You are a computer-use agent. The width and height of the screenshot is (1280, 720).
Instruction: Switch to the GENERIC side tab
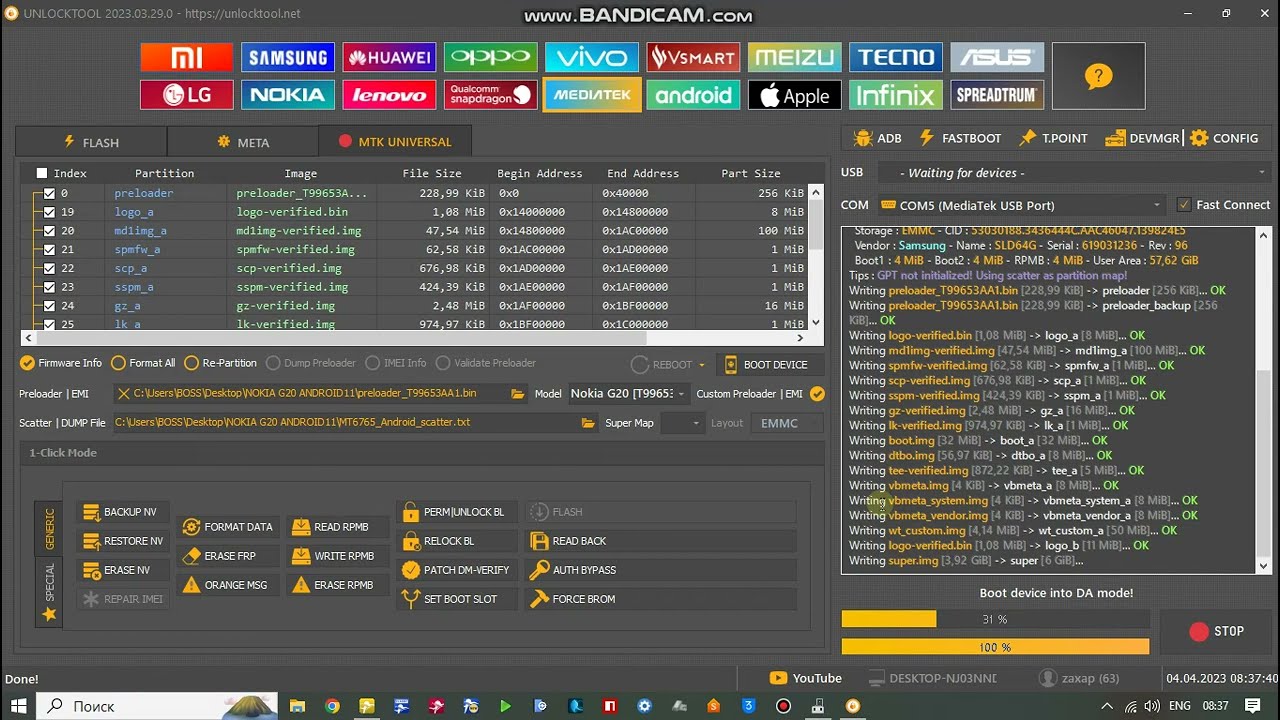[49, 528]
